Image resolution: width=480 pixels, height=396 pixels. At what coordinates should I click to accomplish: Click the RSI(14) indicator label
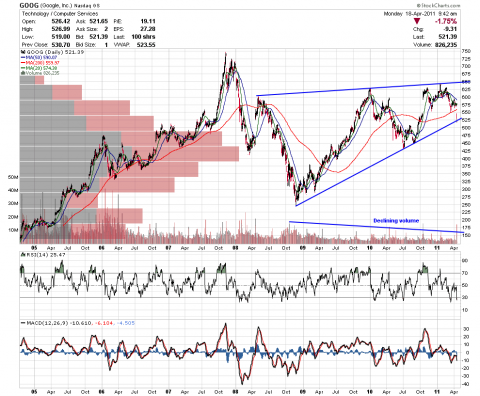coord(43,255)
